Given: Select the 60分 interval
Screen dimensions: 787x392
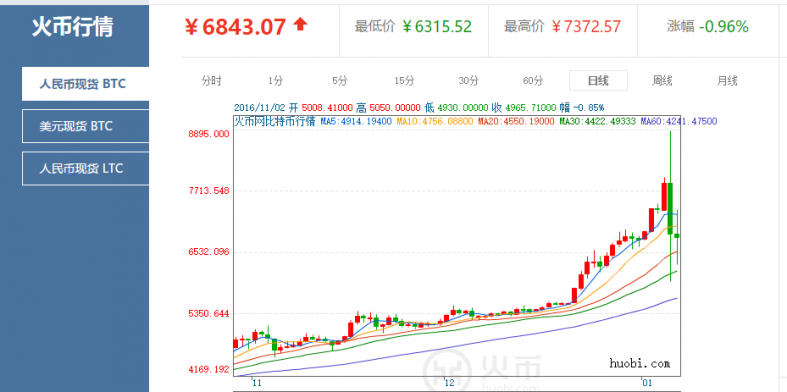Looking at the screenshot, I should point(533,80).
